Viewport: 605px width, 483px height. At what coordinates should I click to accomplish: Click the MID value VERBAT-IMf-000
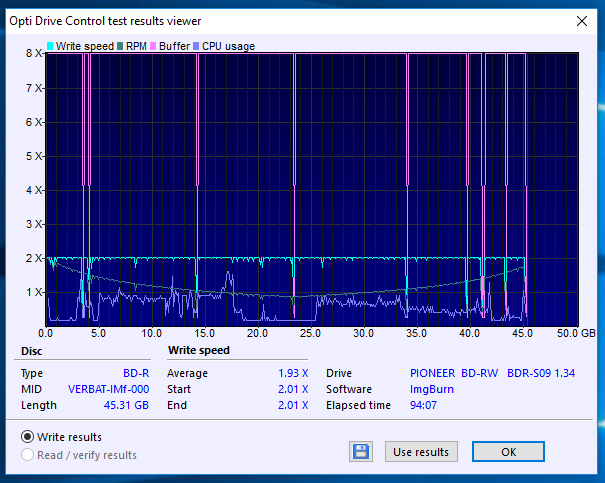click(108, 389)
